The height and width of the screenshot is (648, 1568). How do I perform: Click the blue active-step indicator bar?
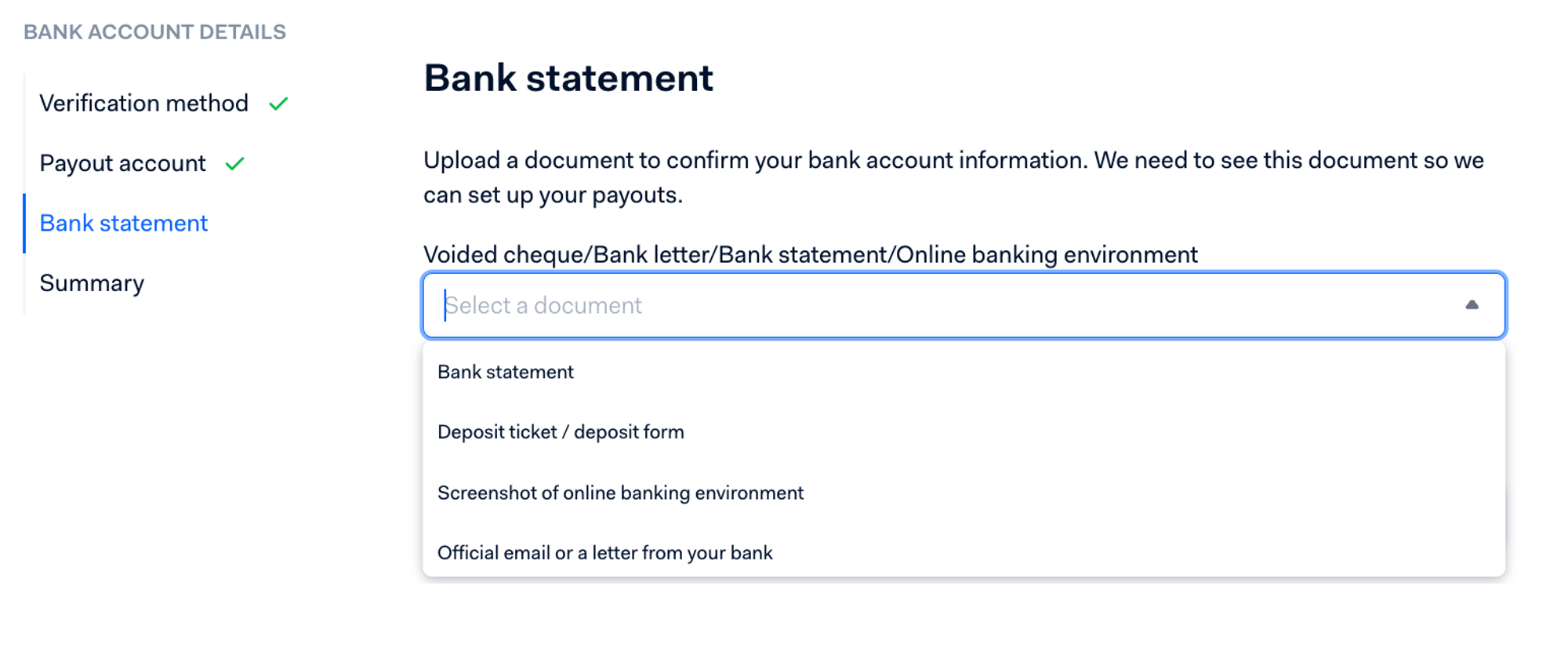[24, 224]
